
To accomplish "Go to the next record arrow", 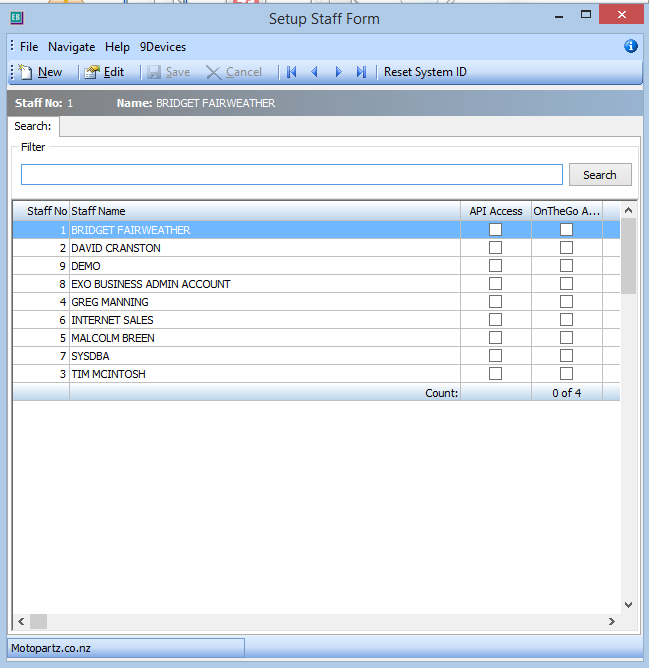I will [x=338, y=72].
